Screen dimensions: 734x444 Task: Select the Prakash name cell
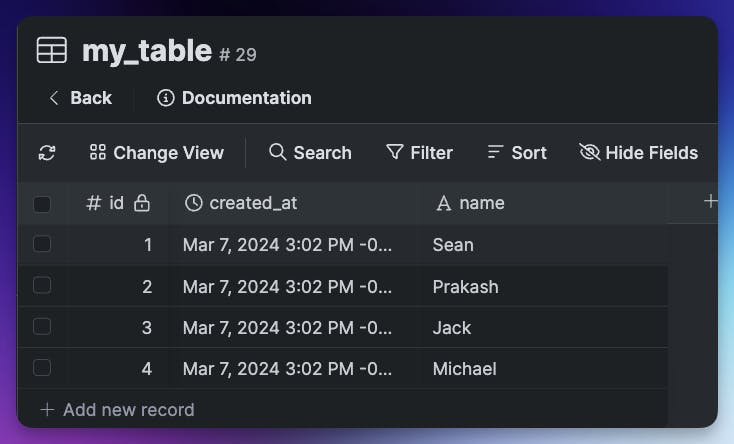[x=465, y=287]
